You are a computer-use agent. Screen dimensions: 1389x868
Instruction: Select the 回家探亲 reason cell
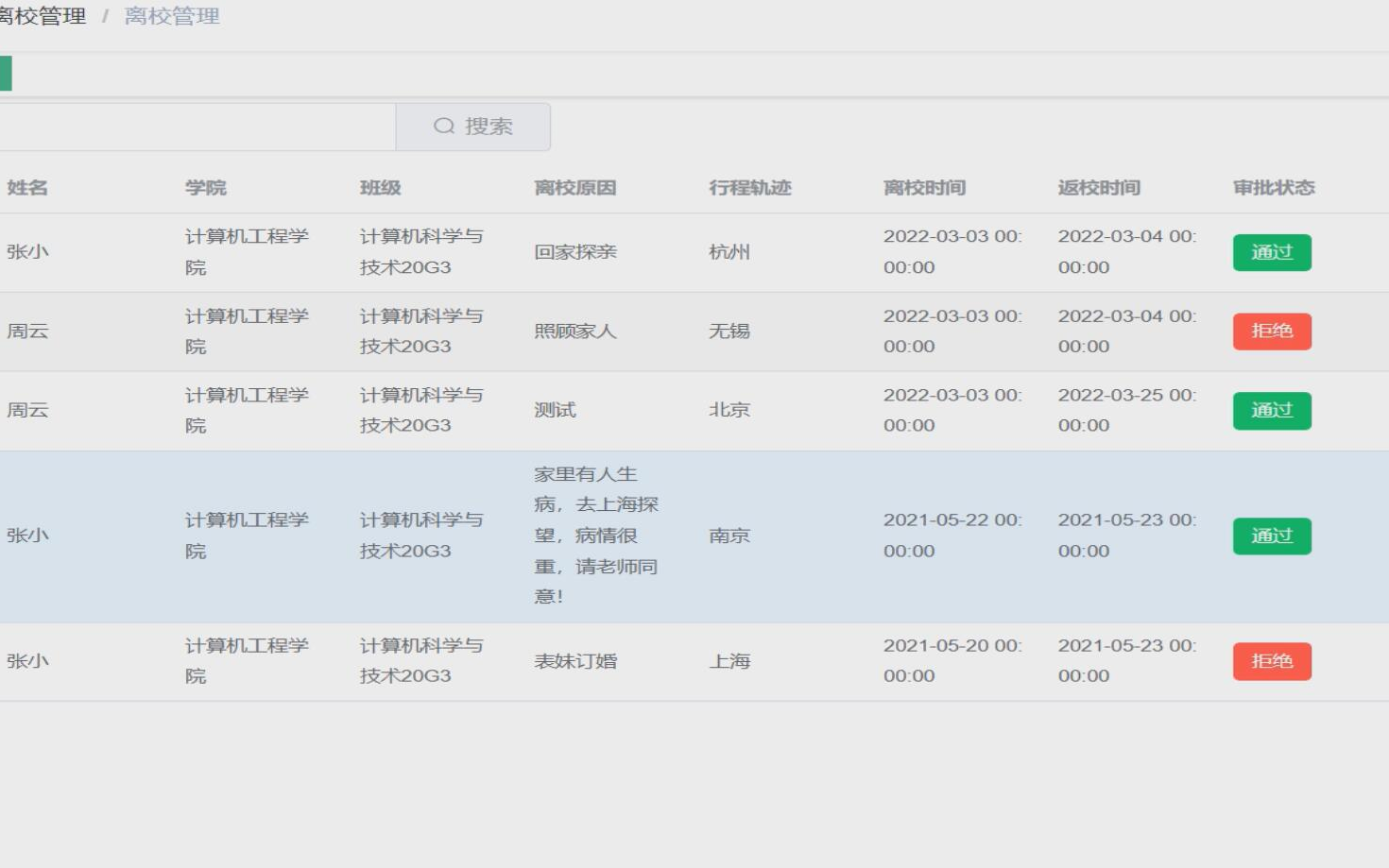pos(575,252)
